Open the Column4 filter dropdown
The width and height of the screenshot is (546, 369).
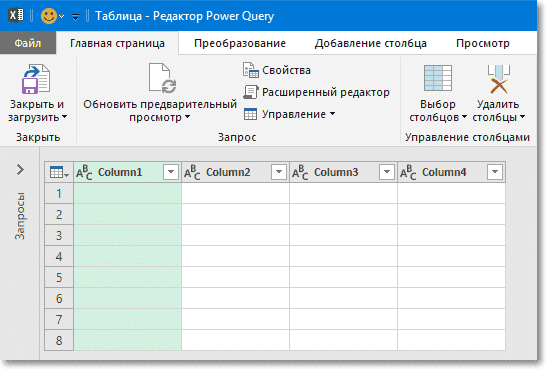click(x=495, y=172)
